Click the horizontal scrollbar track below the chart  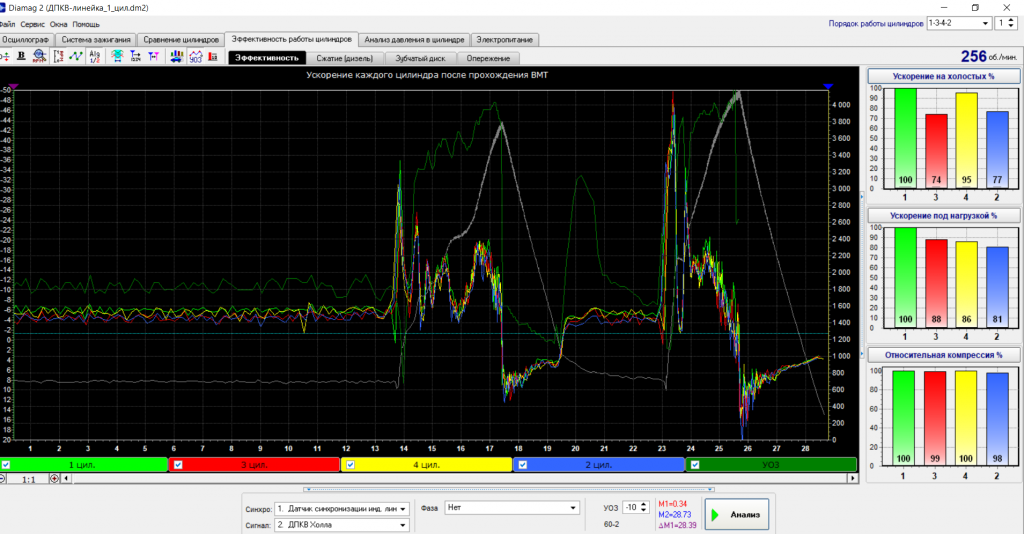[459, 479]
